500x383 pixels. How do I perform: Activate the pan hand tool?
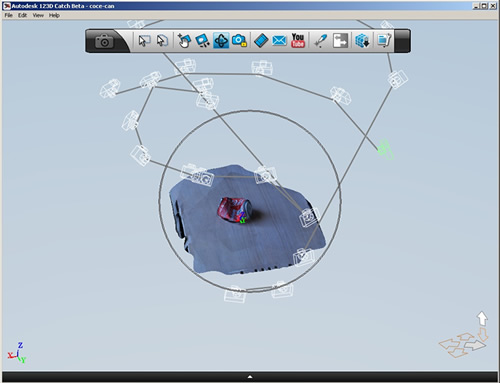(184, 41)
